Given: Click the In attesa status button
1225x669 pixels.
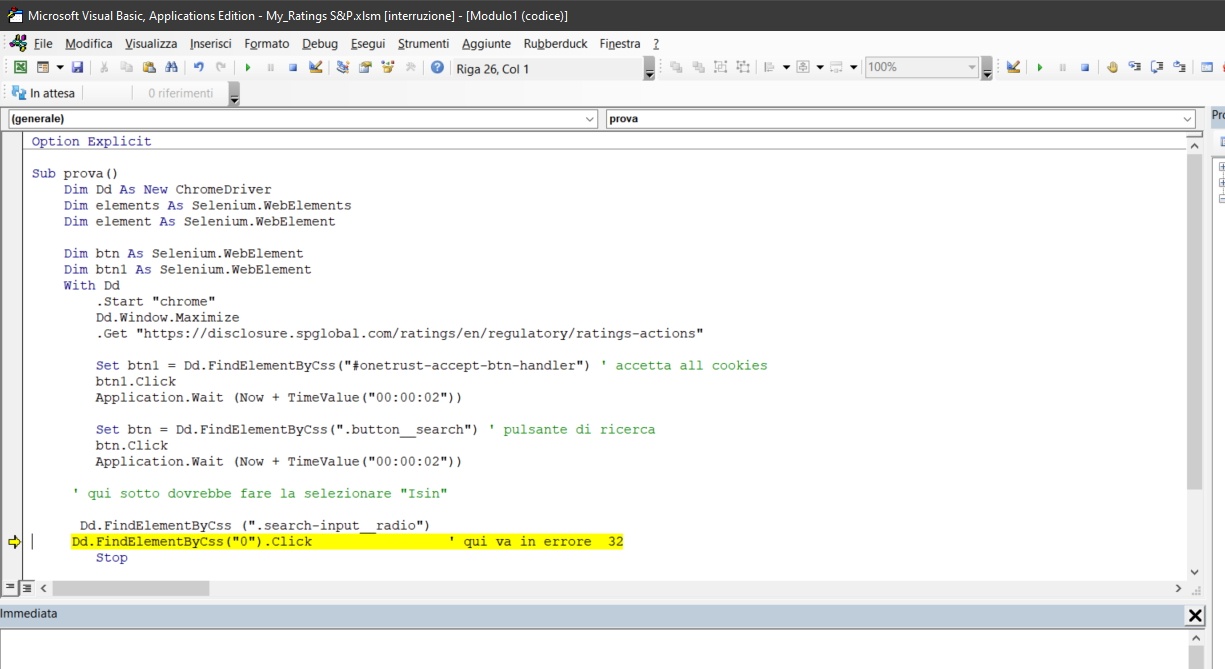Looking at the screenshot, I should [x=43, y=93].
